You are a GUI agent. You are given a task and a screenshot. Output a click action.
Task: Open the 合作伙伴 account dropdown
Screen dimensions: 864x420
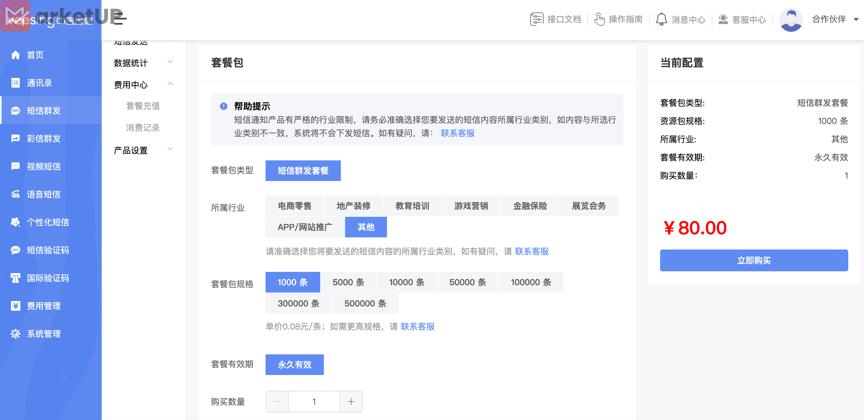pos(833,19)
